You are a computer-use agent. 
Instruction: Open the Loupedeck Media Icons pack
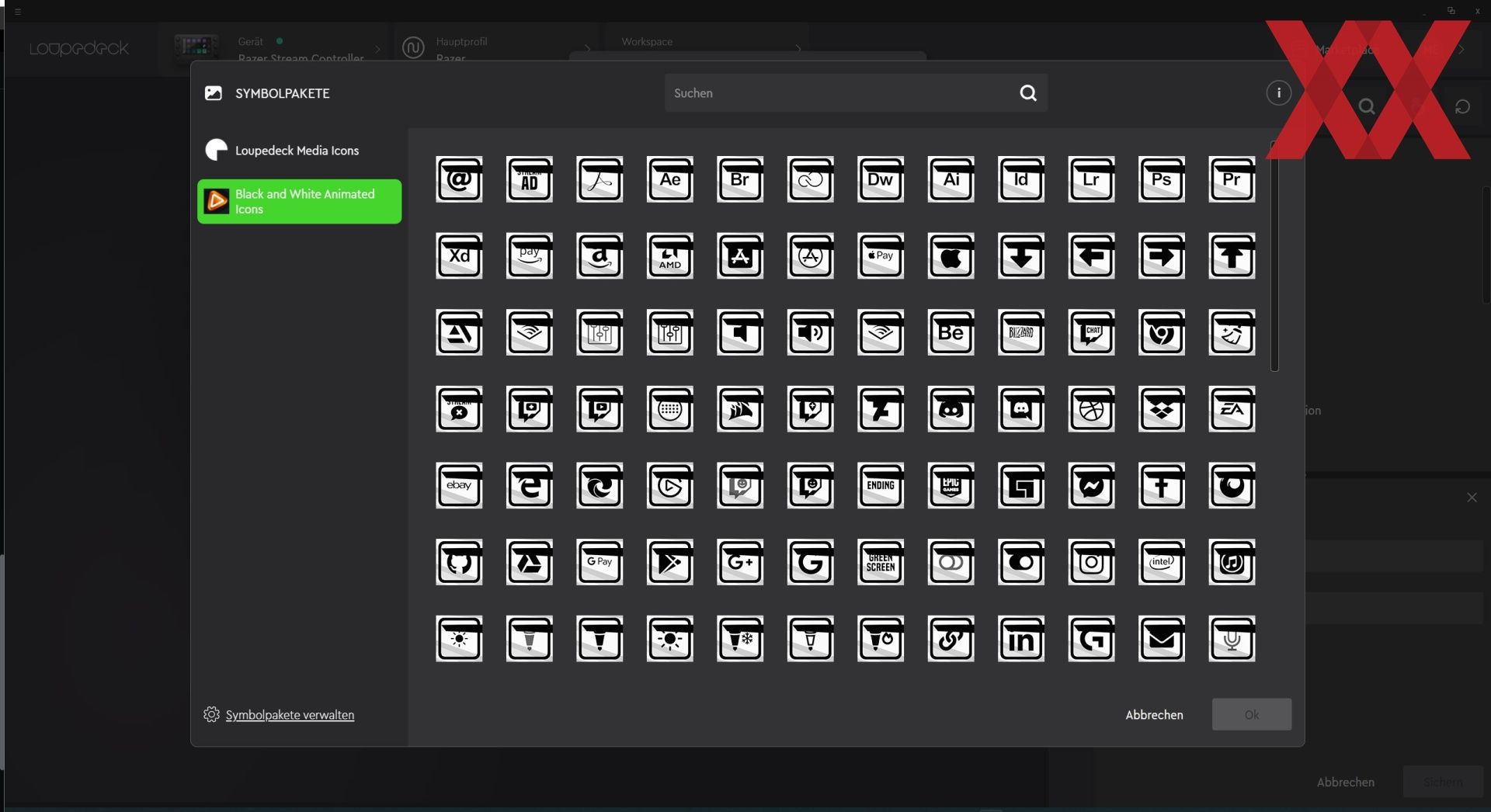tap(299, 150)
